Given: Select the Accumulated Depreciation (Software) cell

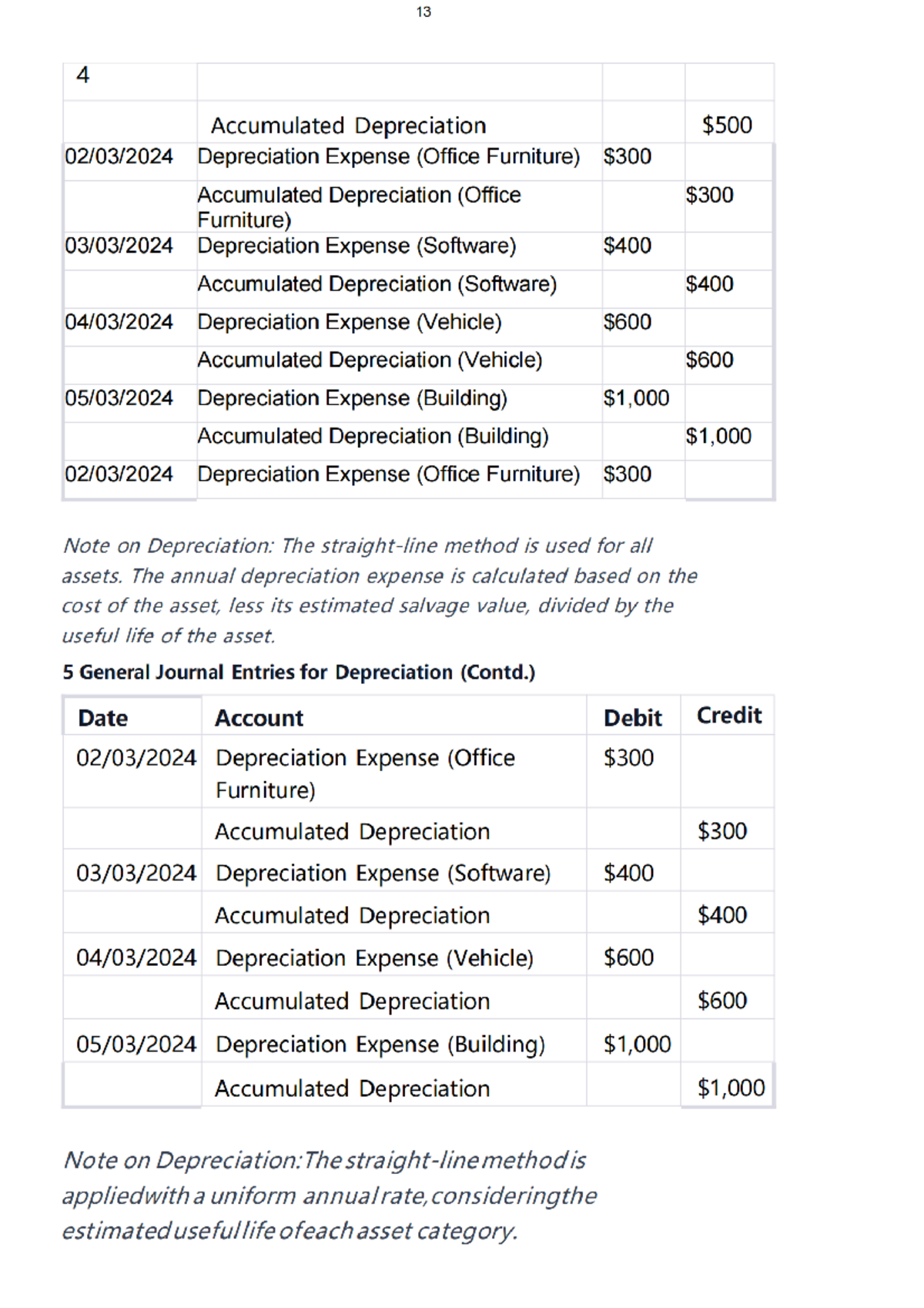Looking at the screenshot, I should (x=377, y=284).
